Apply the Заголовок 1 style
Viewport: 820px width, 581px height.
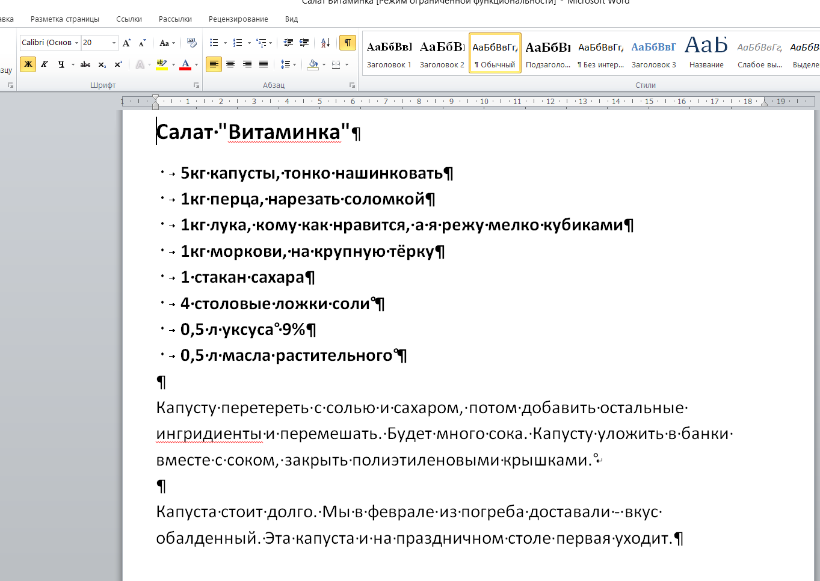click(x=389, y=53)
